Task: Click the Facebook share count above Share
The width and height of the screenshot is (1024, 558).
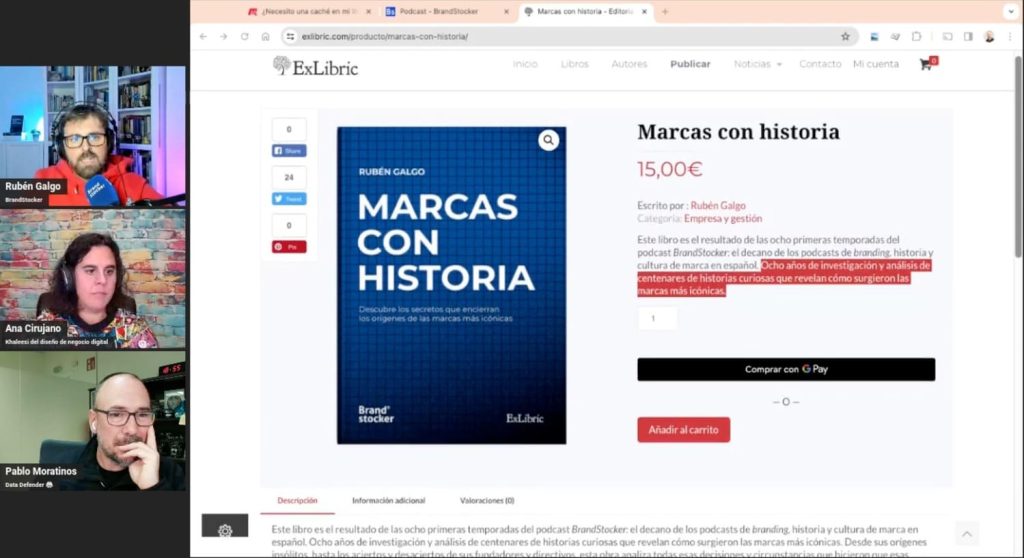Action: point(289,129)
